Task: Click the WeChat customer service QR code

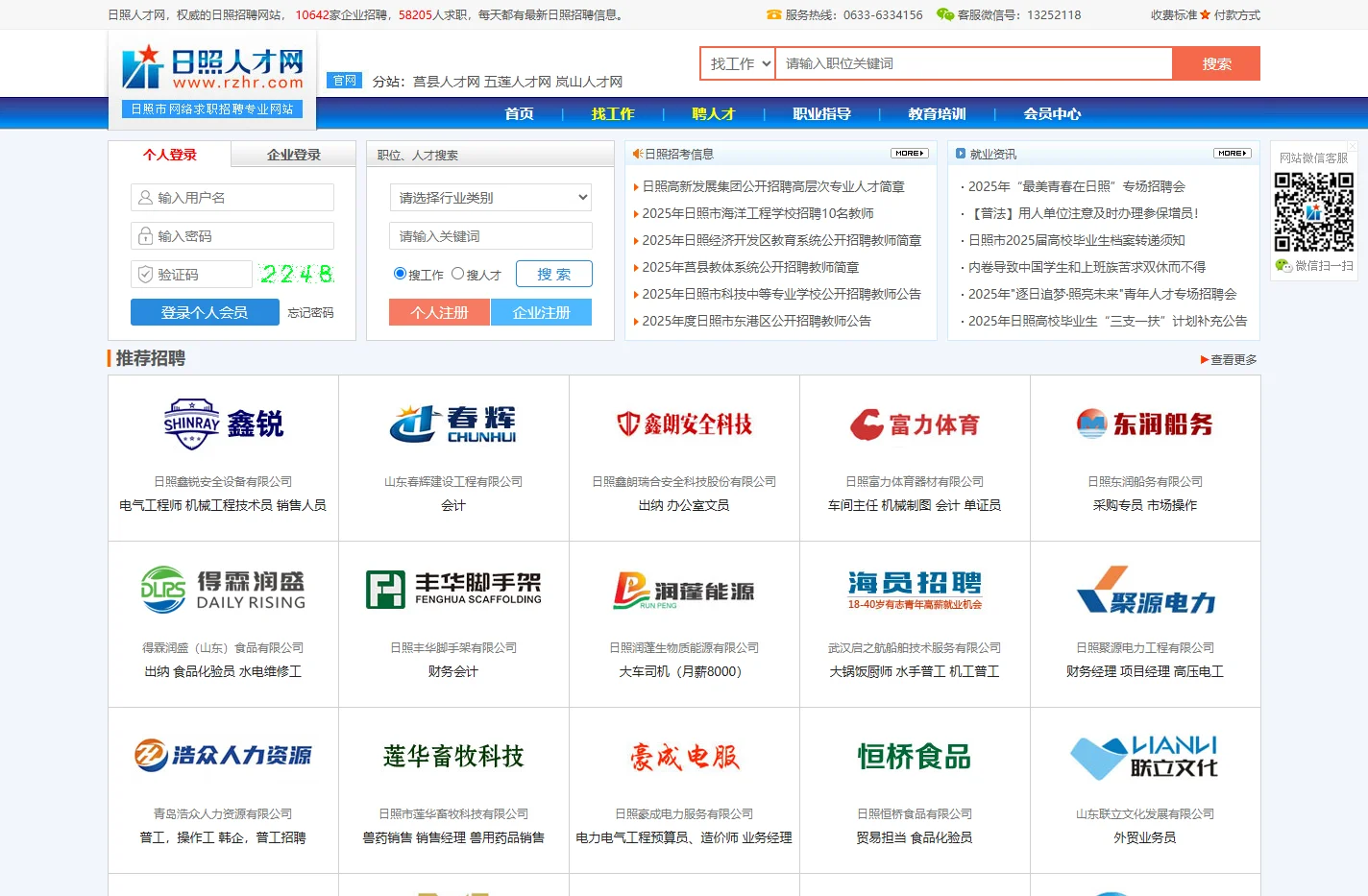Action: (x=1313, y=212)
